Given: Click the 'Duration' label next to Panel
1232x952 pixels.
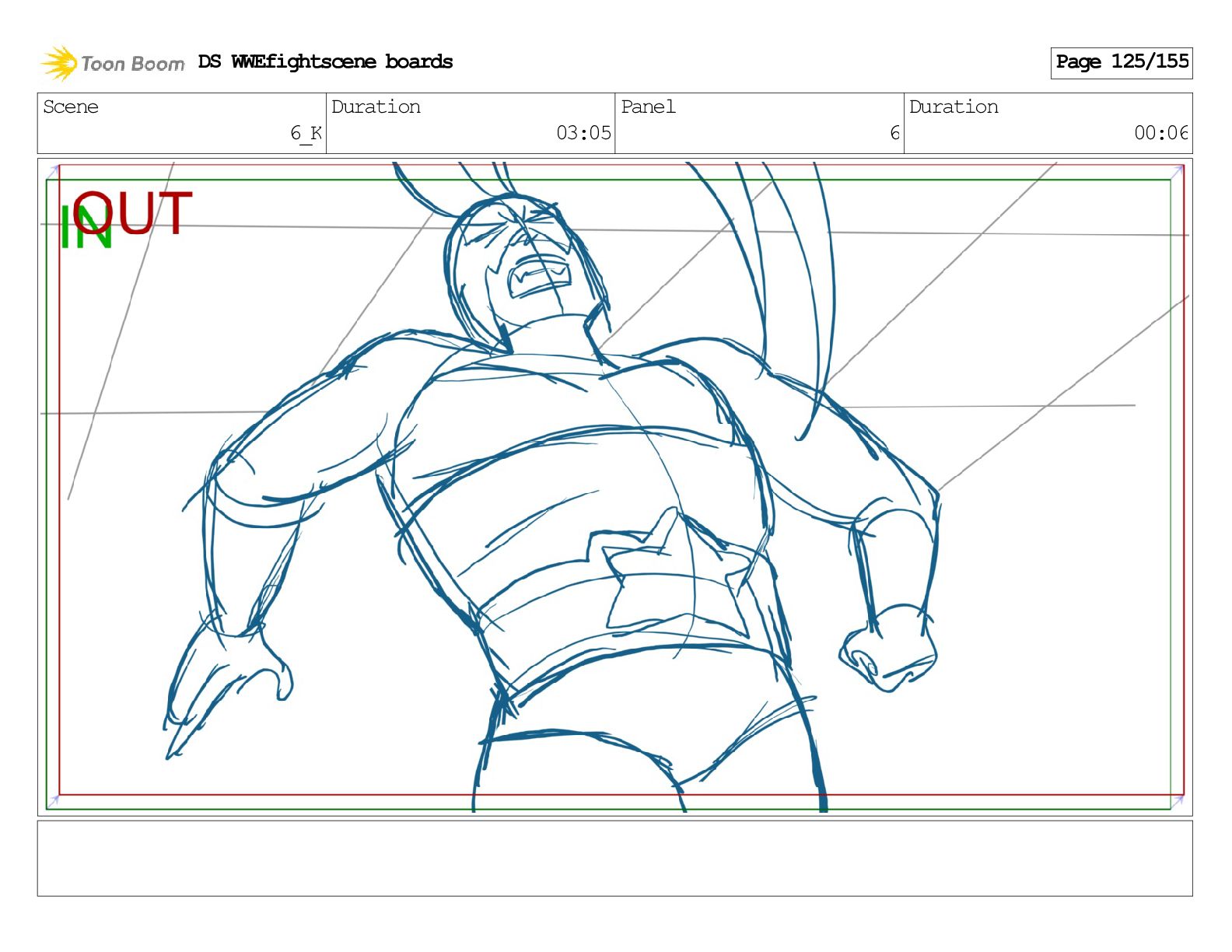Looking at the screenshot, I should [954, 107].
